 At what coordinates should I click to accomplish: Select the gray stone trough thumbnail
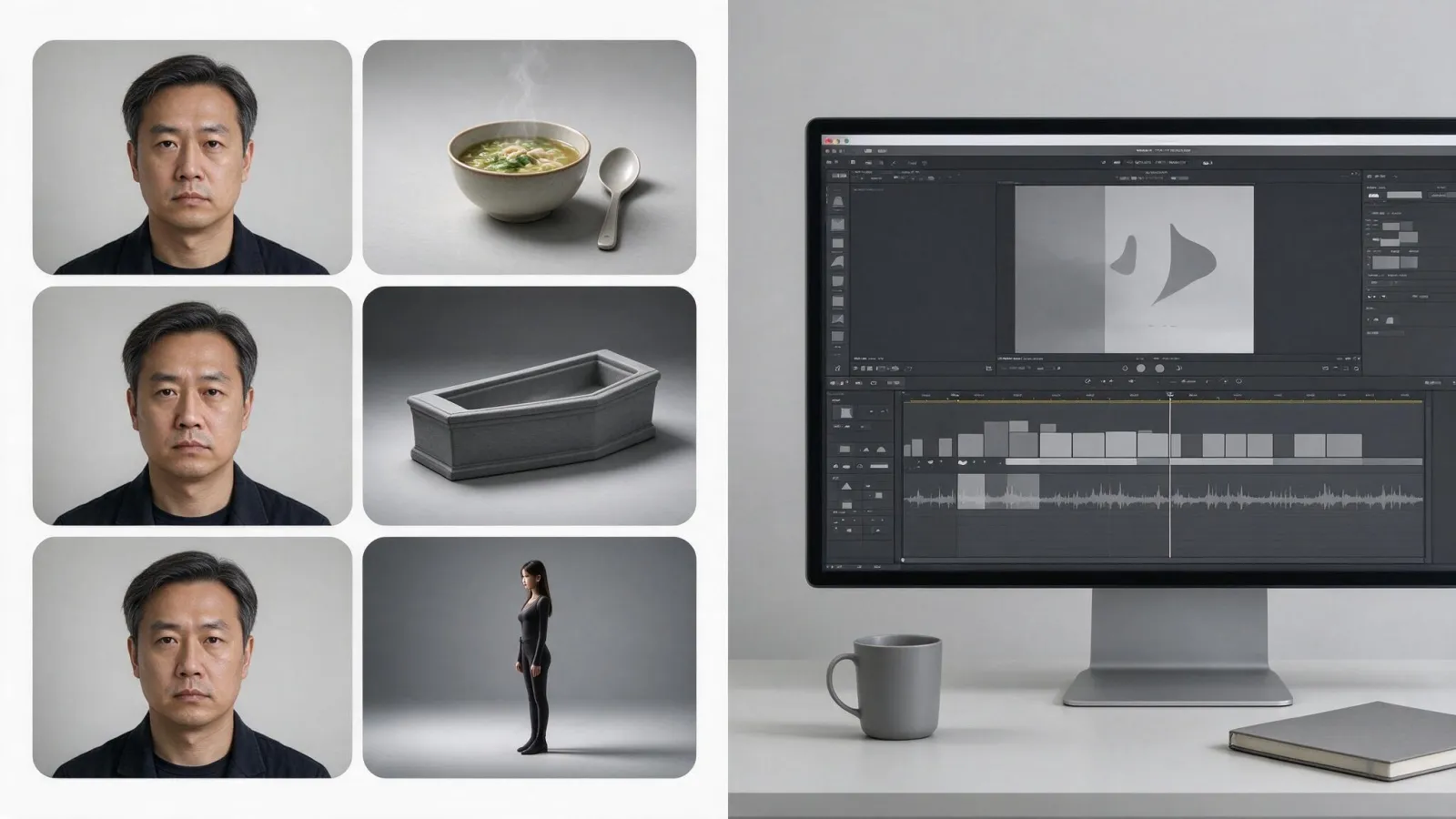tap(530, 405)
